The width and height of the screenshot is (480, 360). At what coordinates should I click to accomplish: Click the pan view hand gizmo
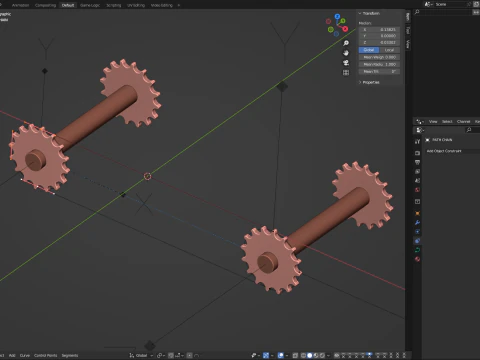[346, 53]
